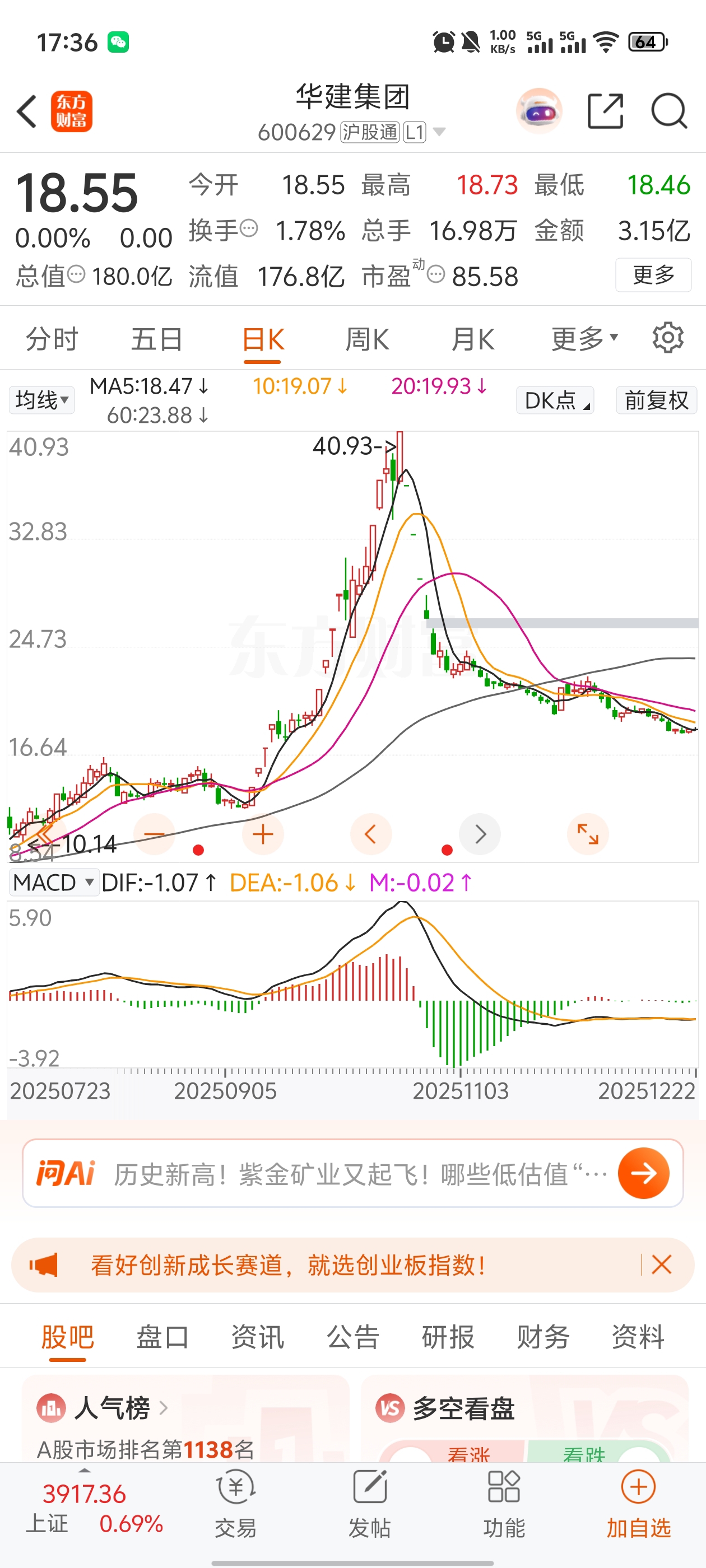Open the 资讯 tab
Screen dimensions: 706x1568
(258, 1337)
